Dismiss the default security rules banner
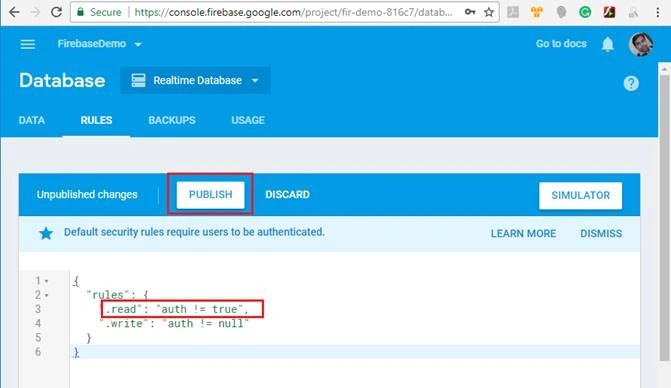Screen dimensions: 671x388 (601, 234)
